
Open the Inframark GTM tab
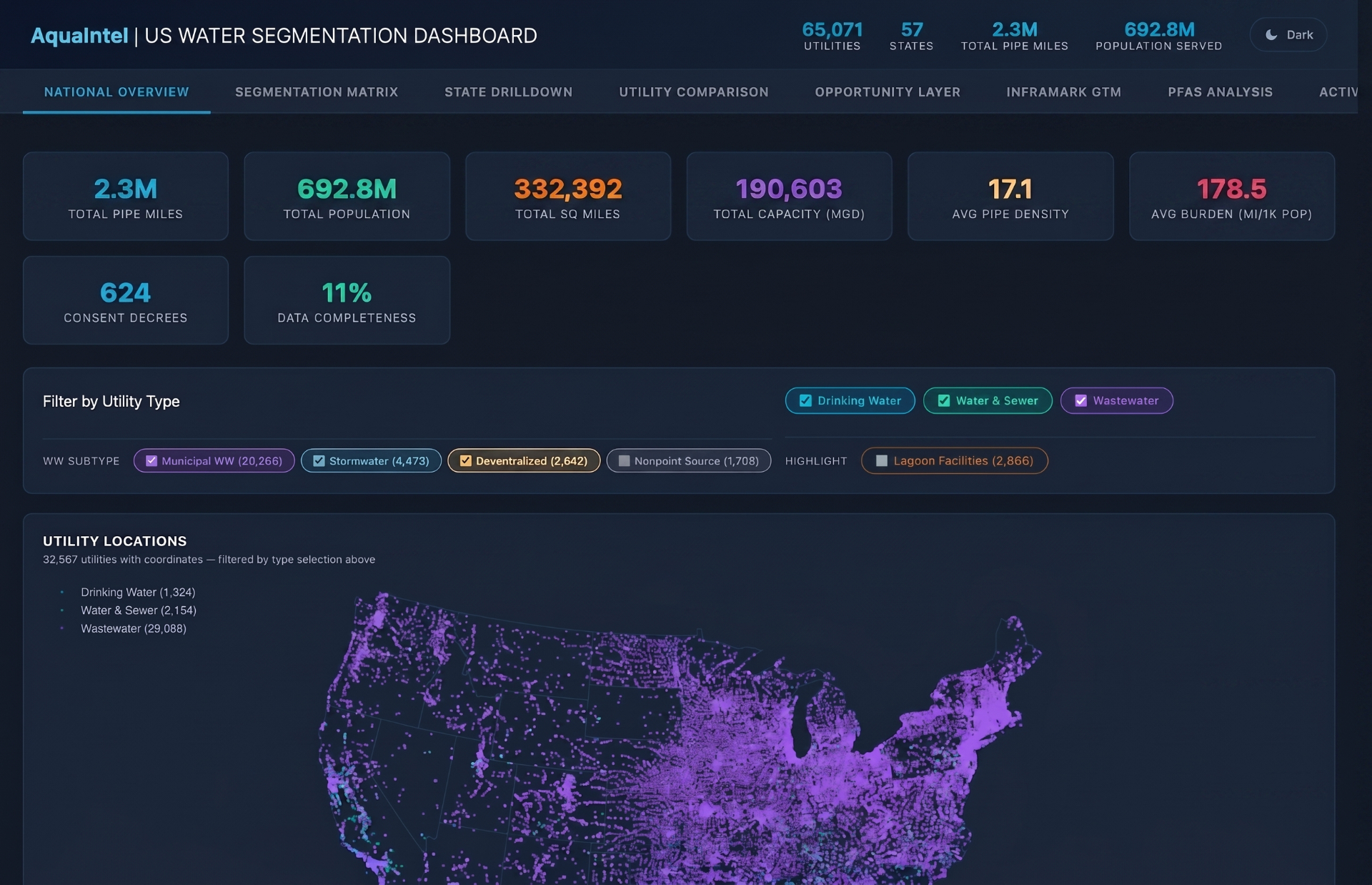1063,92
